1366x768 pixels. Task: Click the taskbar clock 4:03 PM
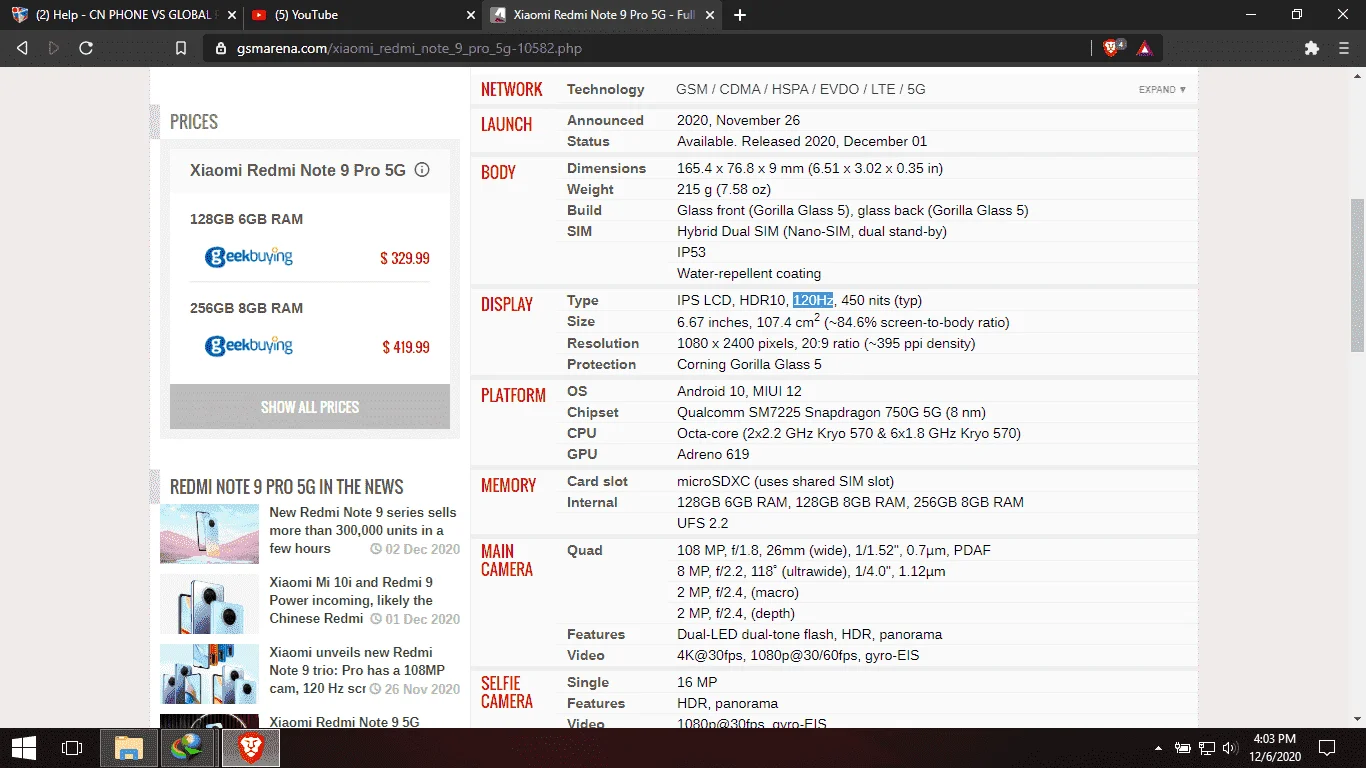click(1274, 747)
